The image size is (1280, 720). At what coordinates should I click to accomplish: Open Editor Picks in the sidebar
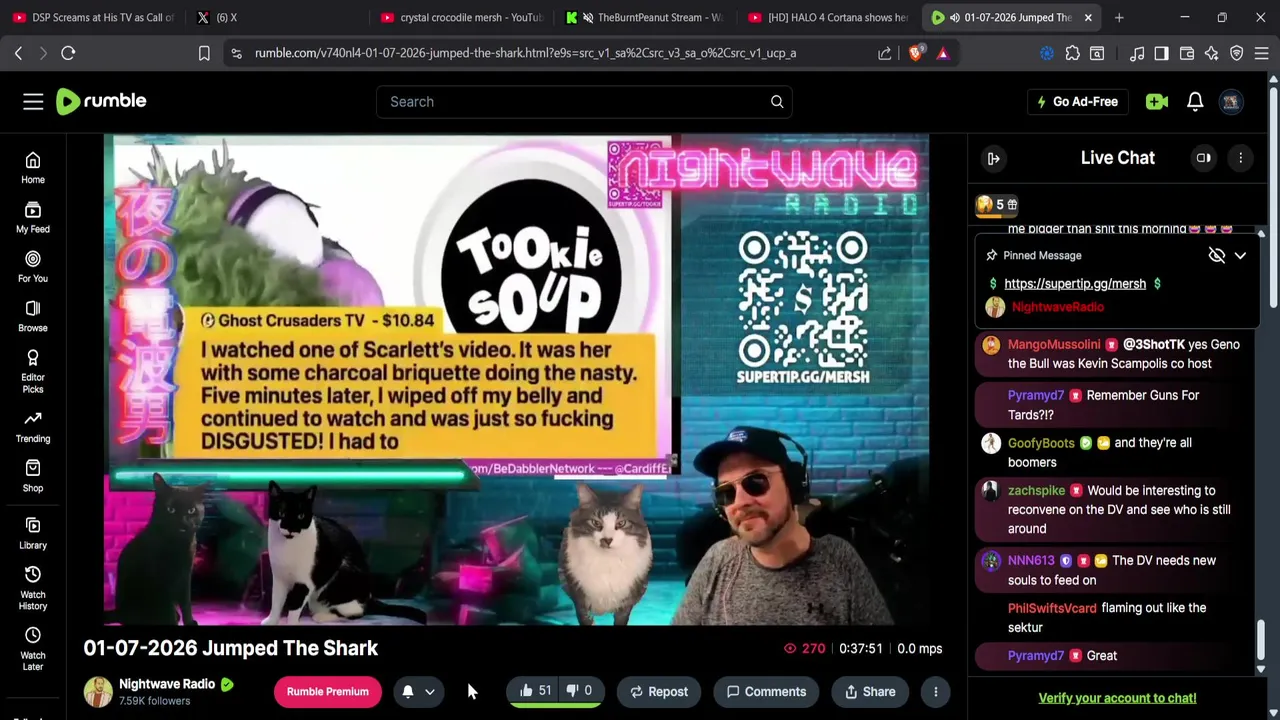[33, 371]
